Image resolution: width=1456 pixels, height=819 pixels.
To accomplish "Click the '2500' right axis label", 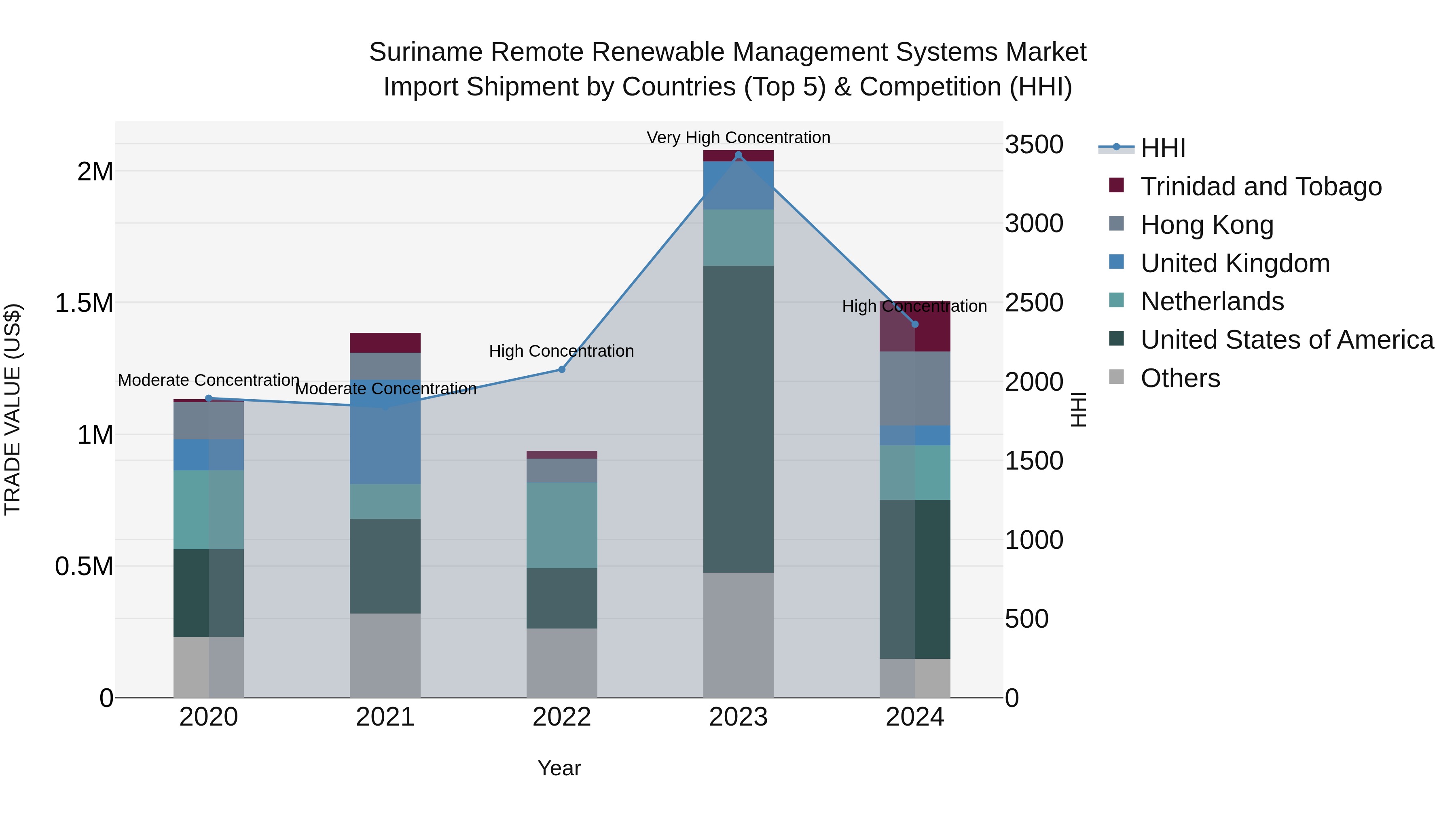I will click(1034, 303).
